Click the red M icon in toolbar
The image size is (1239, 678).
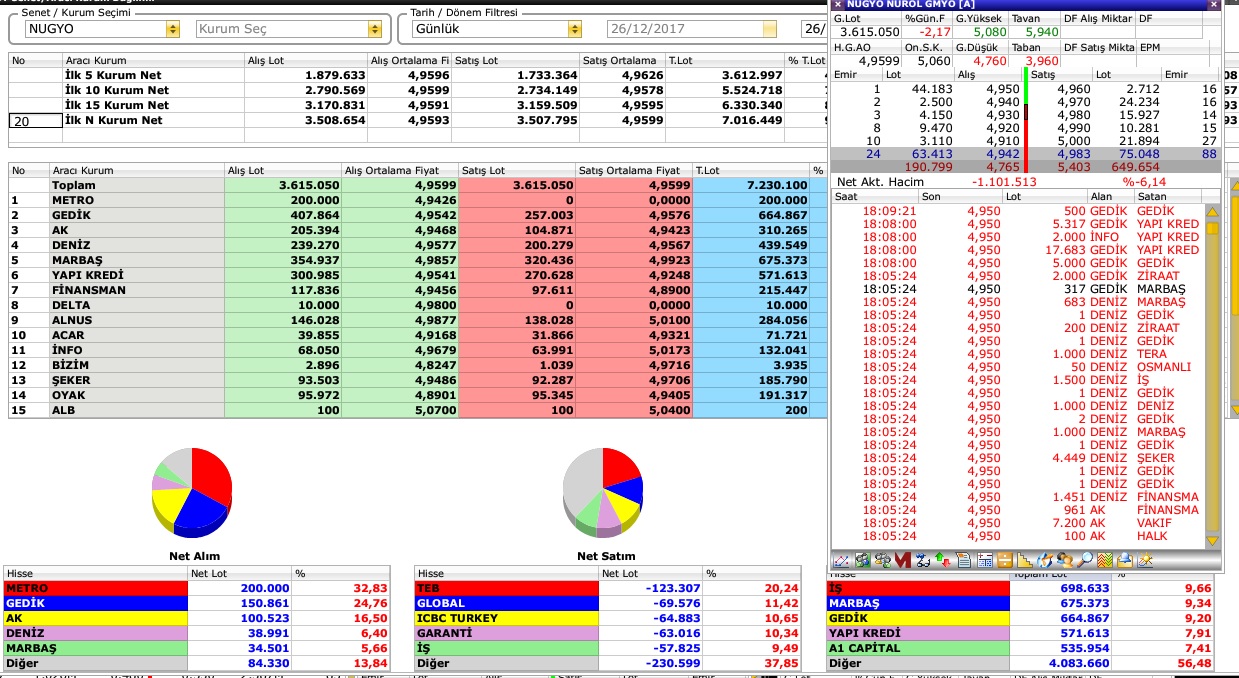tap(902, 560)
